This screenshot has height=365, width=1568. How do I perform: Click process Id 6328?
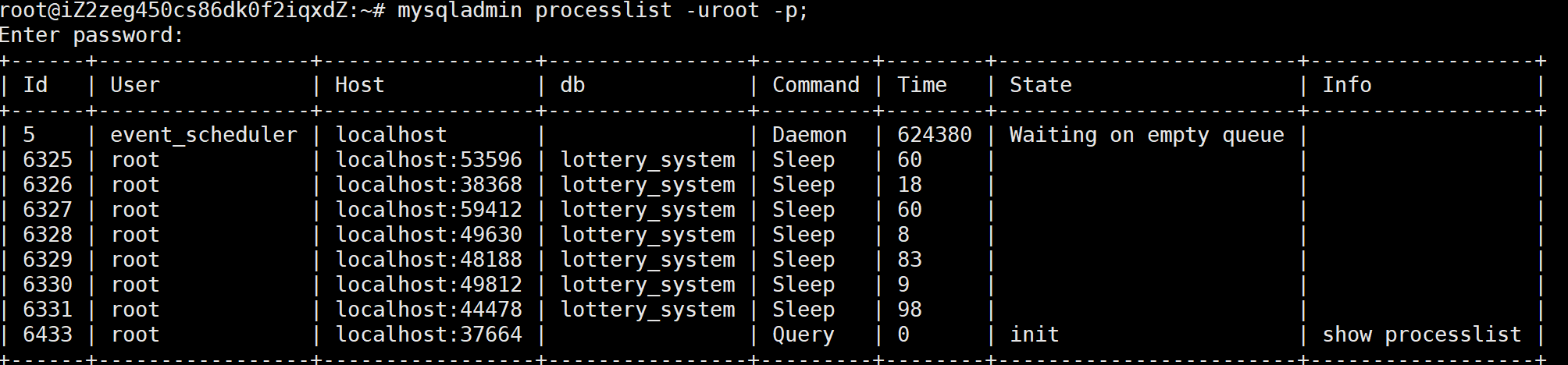pyautogui.click(x=48, y=235)
